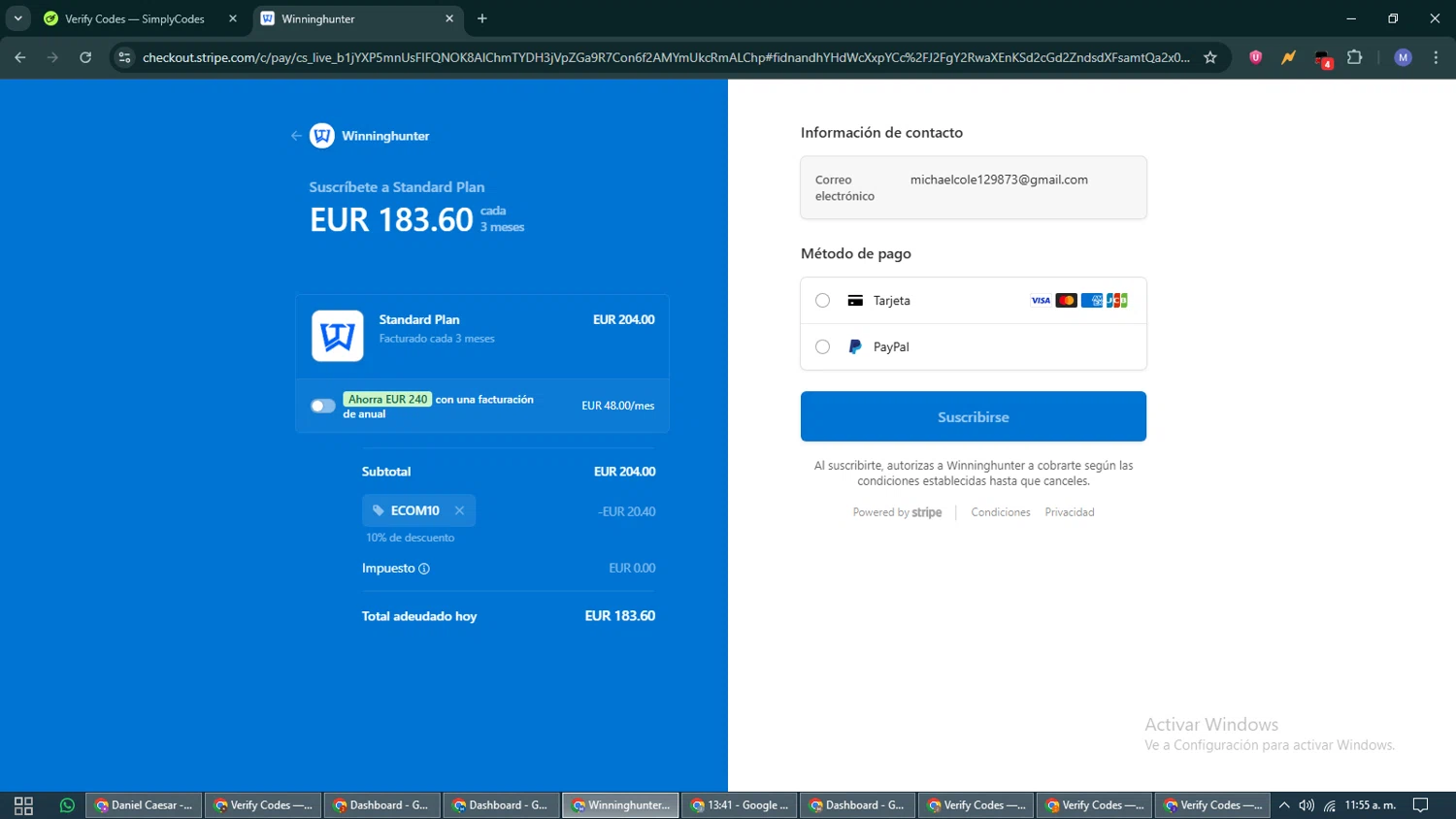Open the tab search dropdown
The width and height of the screenshot is (1456, 819).
[x=17, y=18]
